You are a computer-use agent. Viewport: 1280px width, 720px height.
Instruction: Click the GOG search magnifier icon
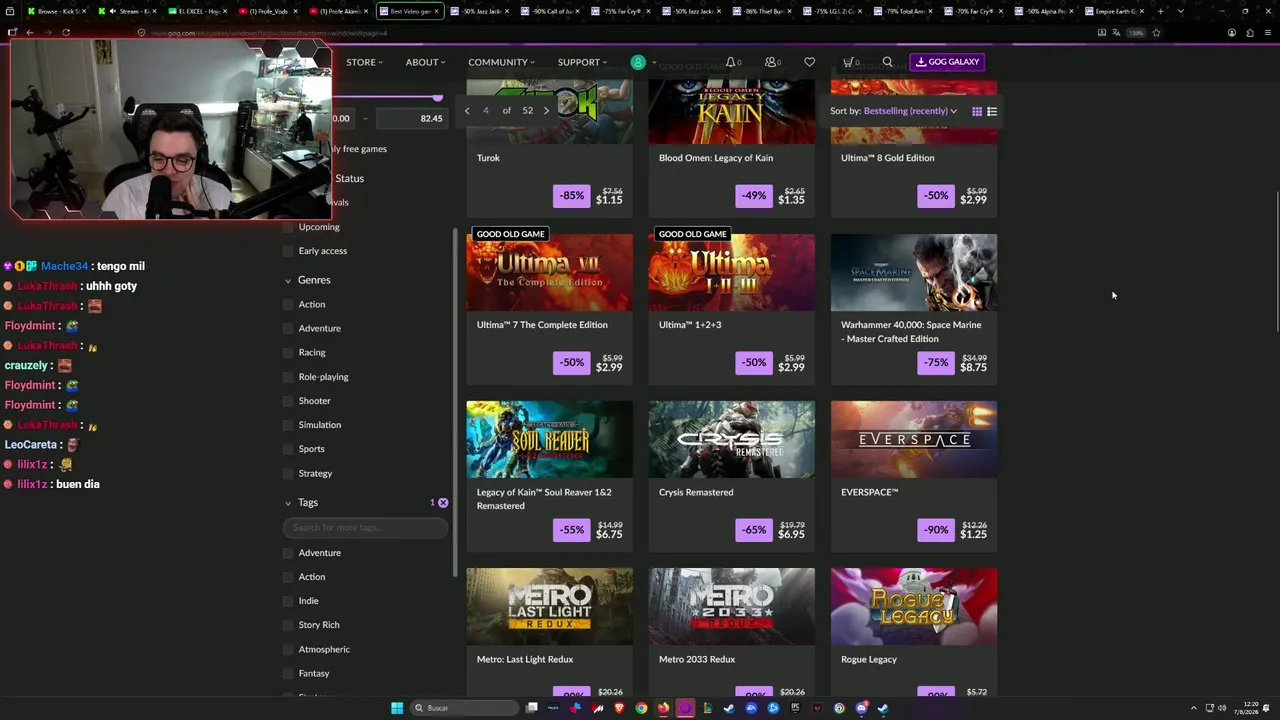887,62
